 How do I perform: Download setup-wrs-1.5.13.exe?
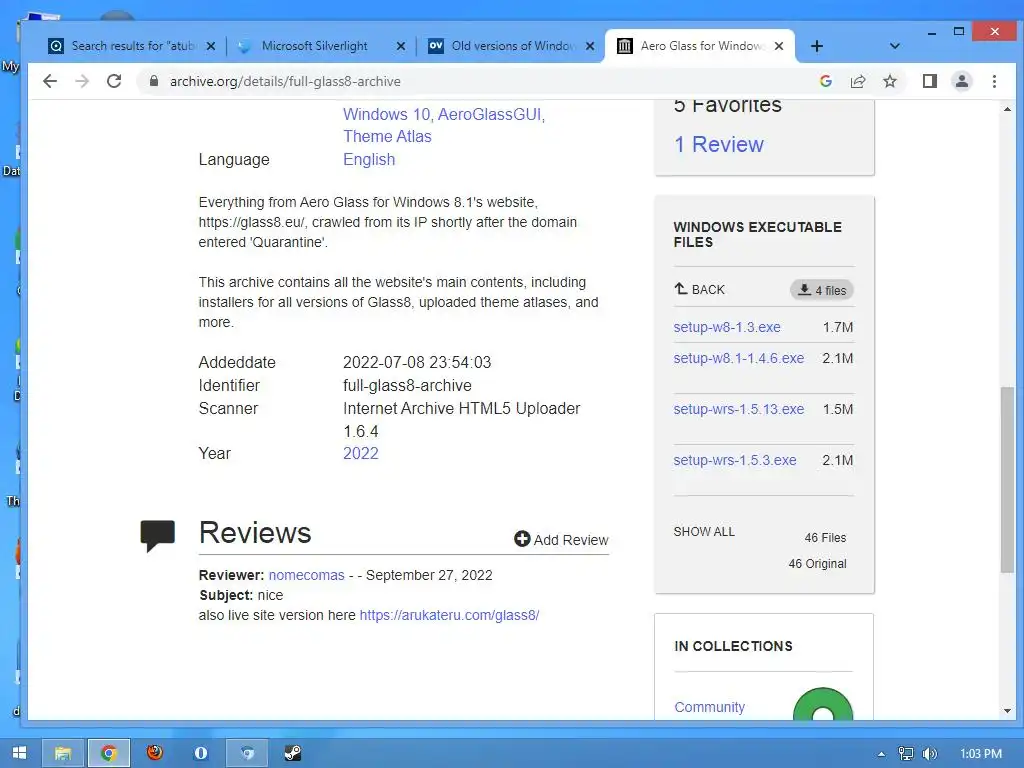(739, 409)
